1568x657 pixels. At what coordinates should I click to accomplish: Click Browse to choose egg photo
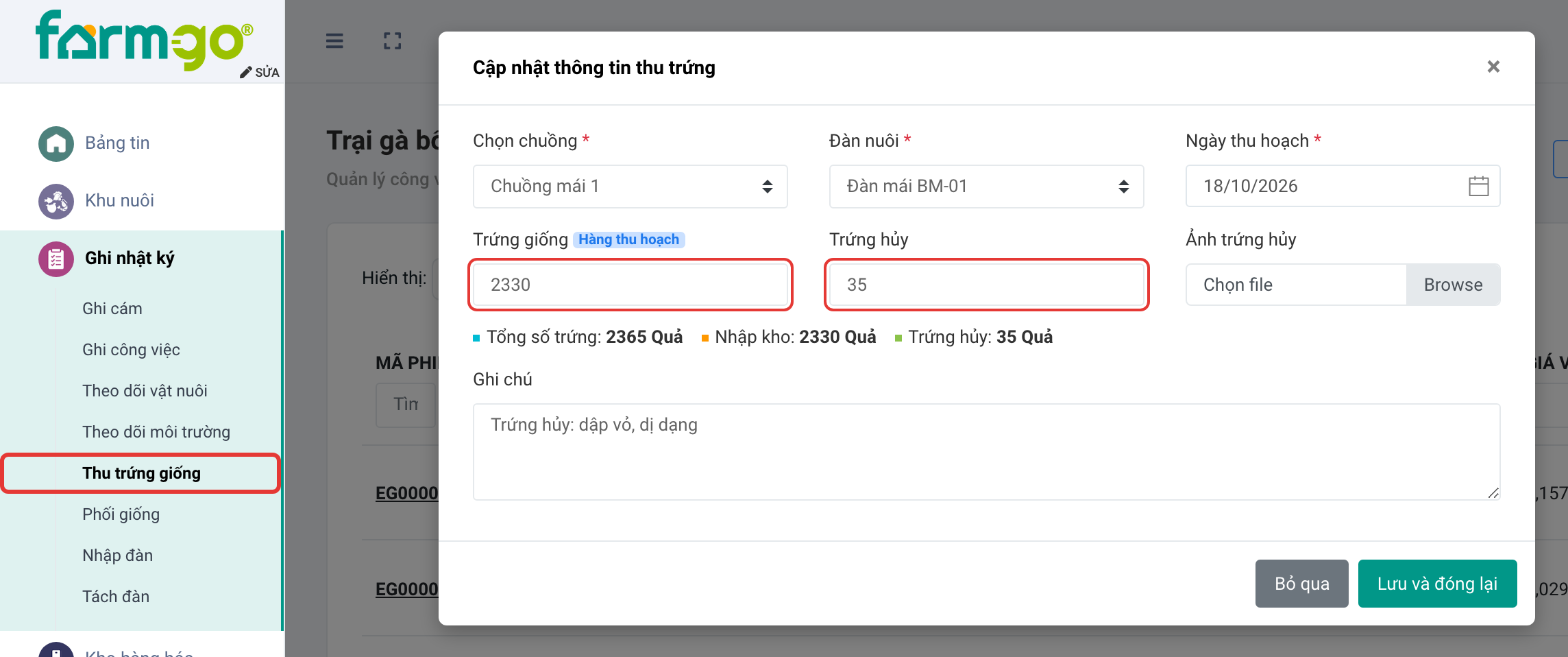(x=1453, y=285)
